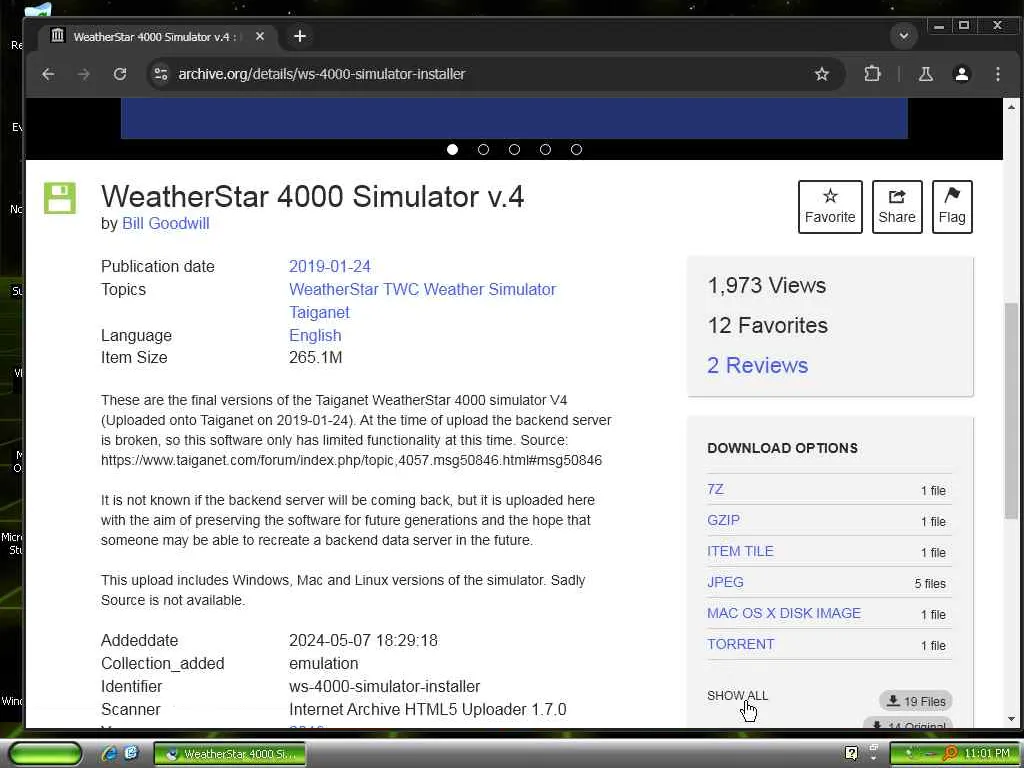
Task: Select the first carousel dot
Action: [x=452, y=150]
